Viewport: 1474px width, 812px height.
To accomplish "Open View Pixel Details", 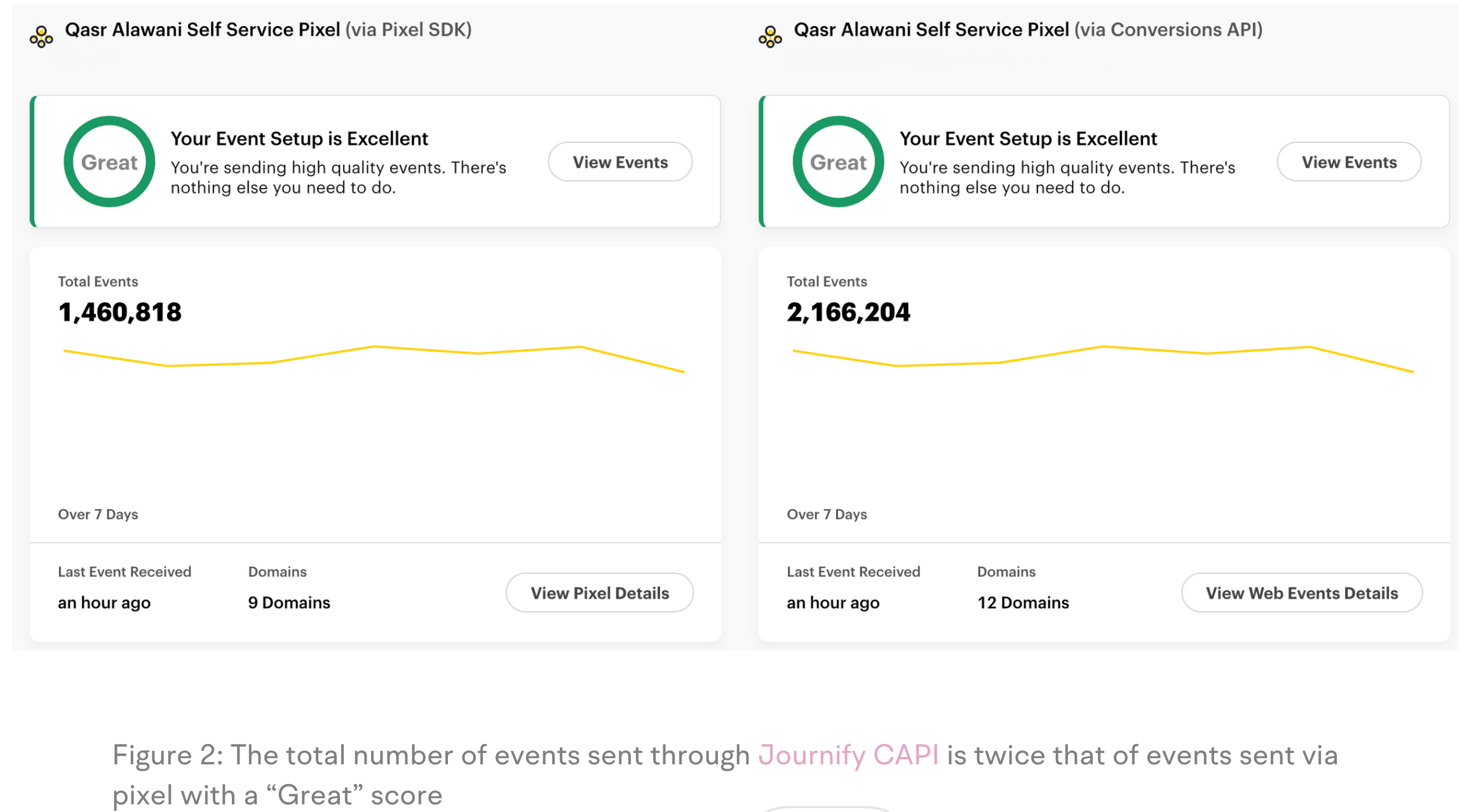I will [599, 593].
